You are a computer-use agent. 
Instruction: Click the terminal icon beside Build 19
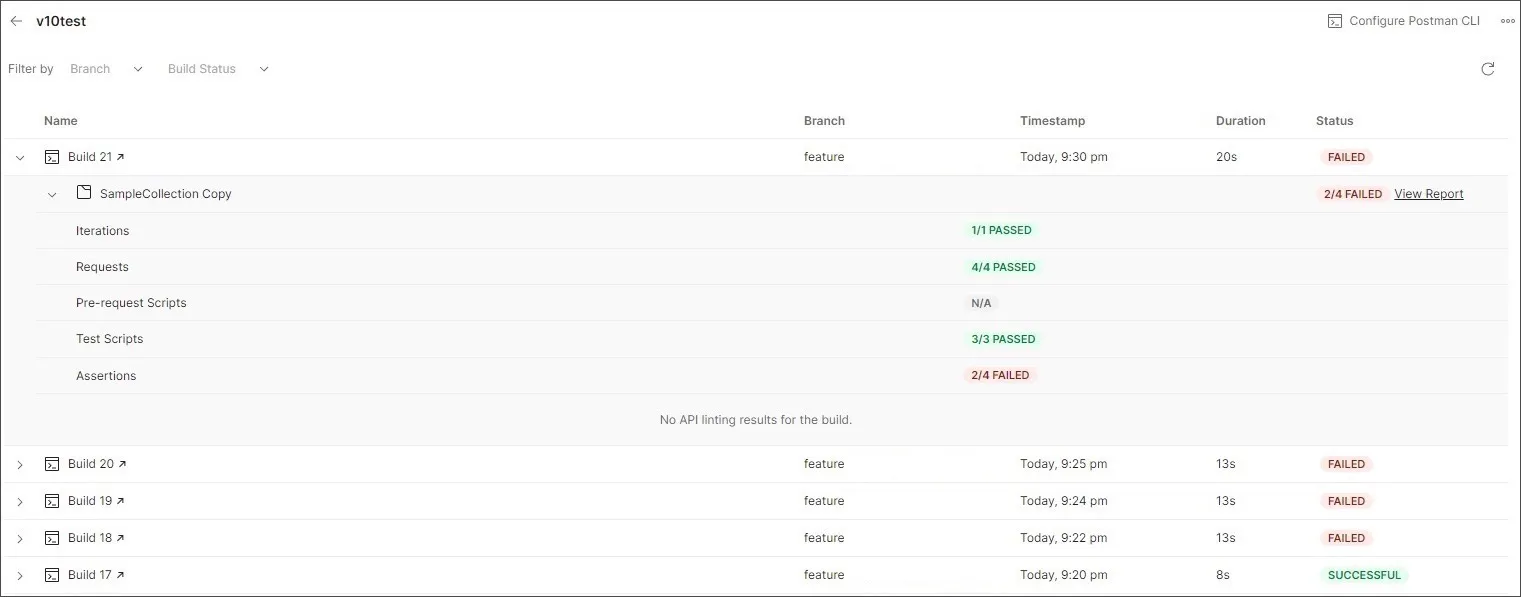[52, 501]
